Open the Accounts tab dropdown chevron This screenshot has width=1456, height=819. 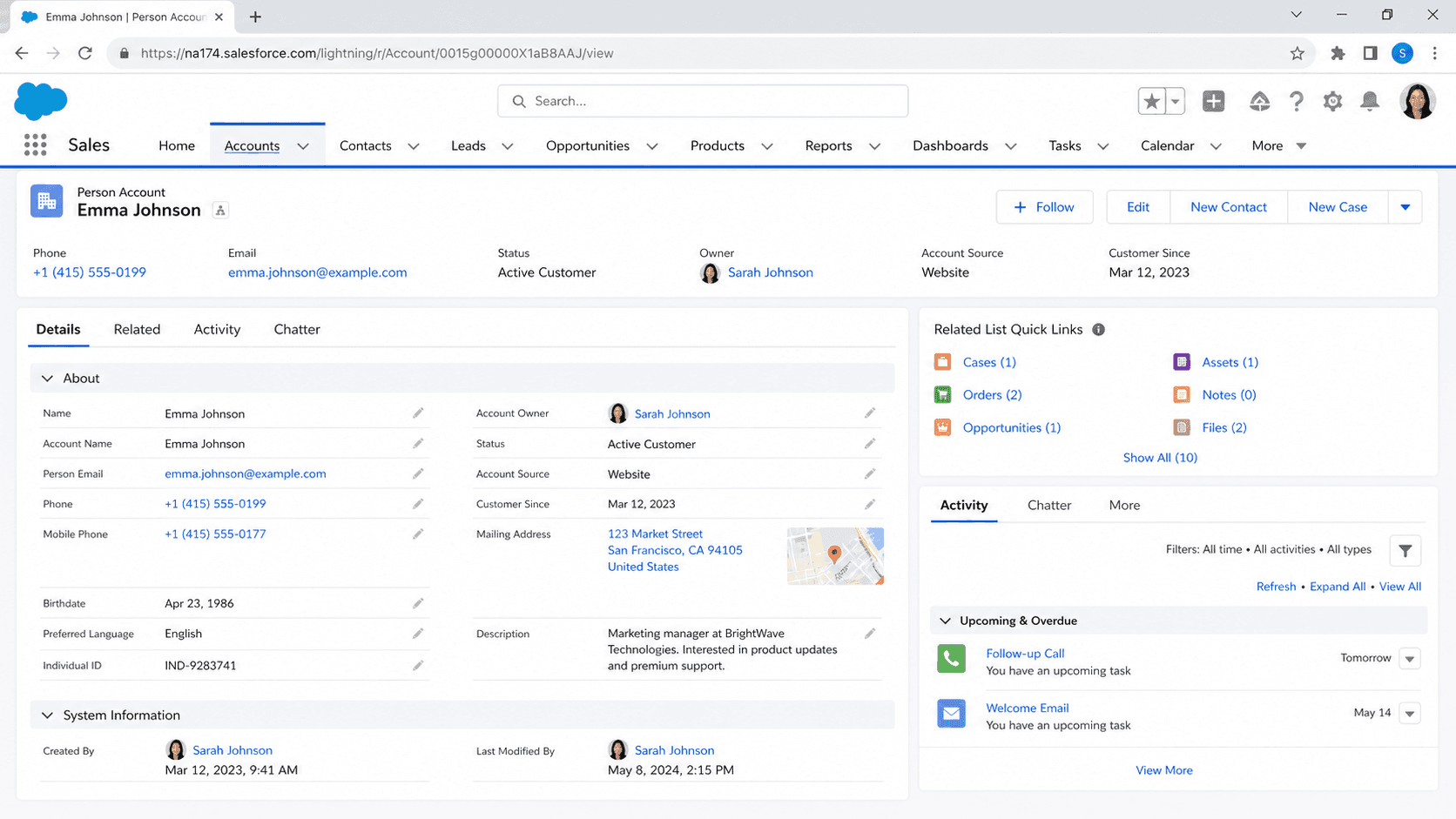(x=303, y=146)
